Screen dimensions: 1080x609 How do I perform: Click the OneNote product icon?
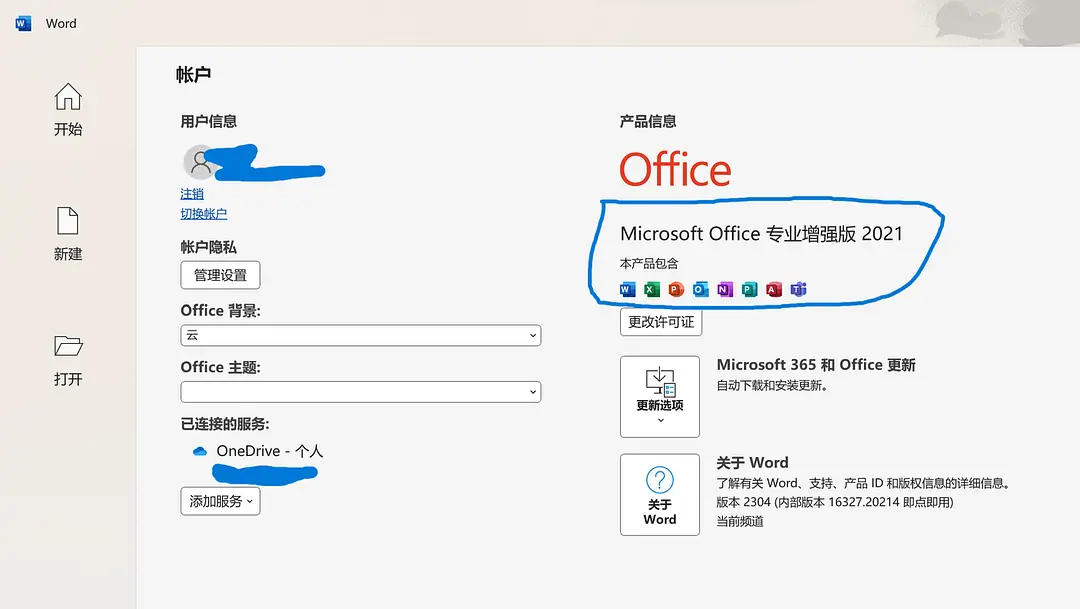click(725, 289)
